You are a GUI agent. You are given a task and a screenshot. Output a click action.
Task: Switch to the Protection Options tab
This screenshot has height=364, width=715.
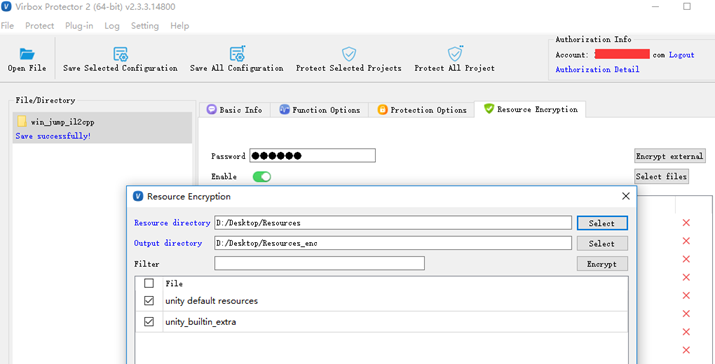422,110
